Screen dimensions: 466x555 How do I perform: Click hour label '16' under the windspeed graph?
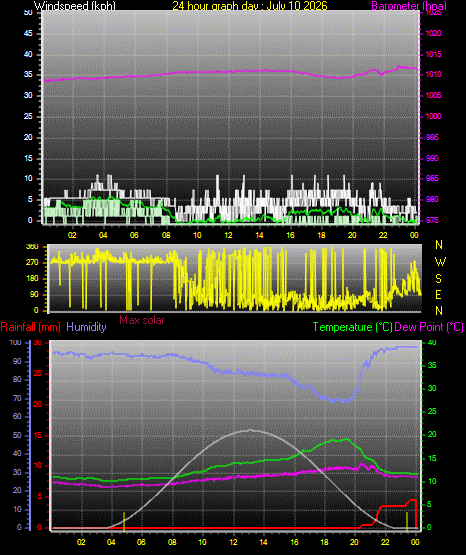coord(290,235)
